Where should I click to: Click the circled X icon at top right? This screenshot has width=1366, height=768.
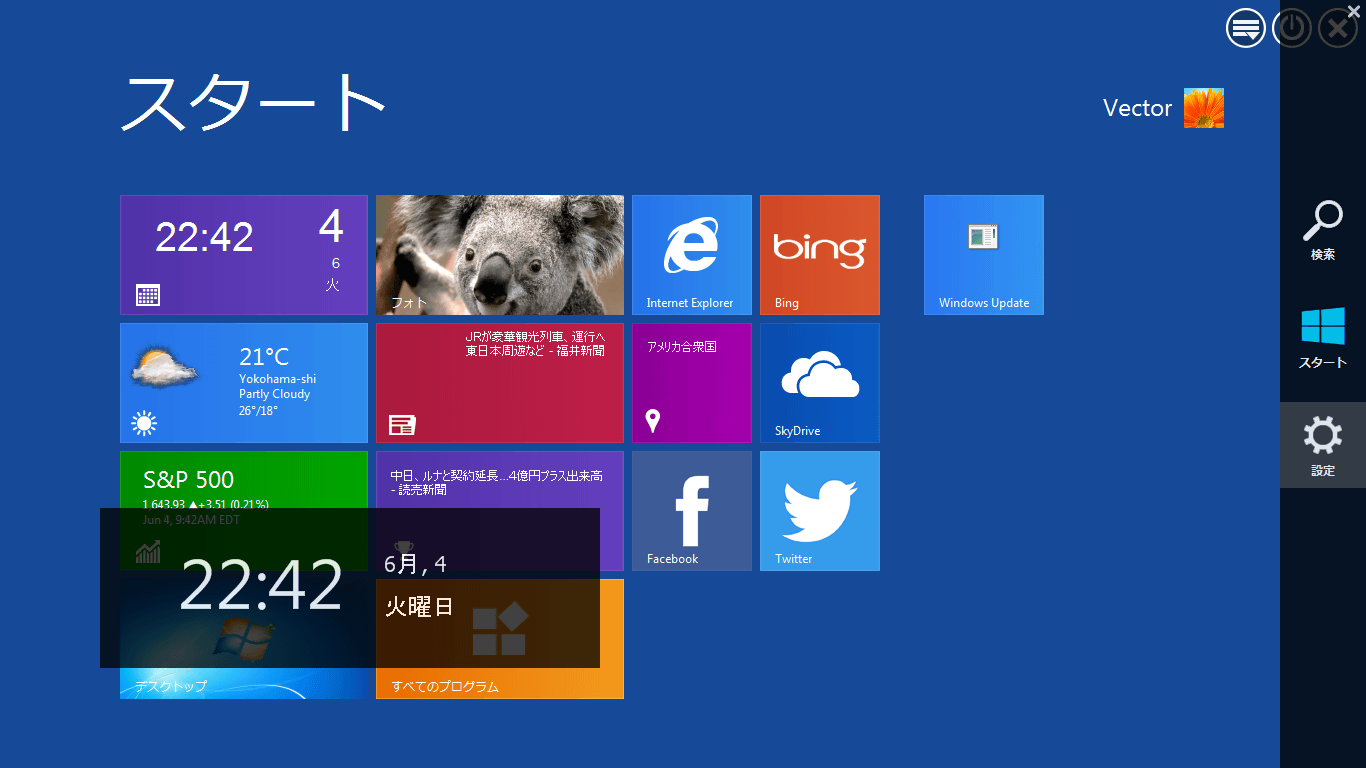[x=1338, y=28]
